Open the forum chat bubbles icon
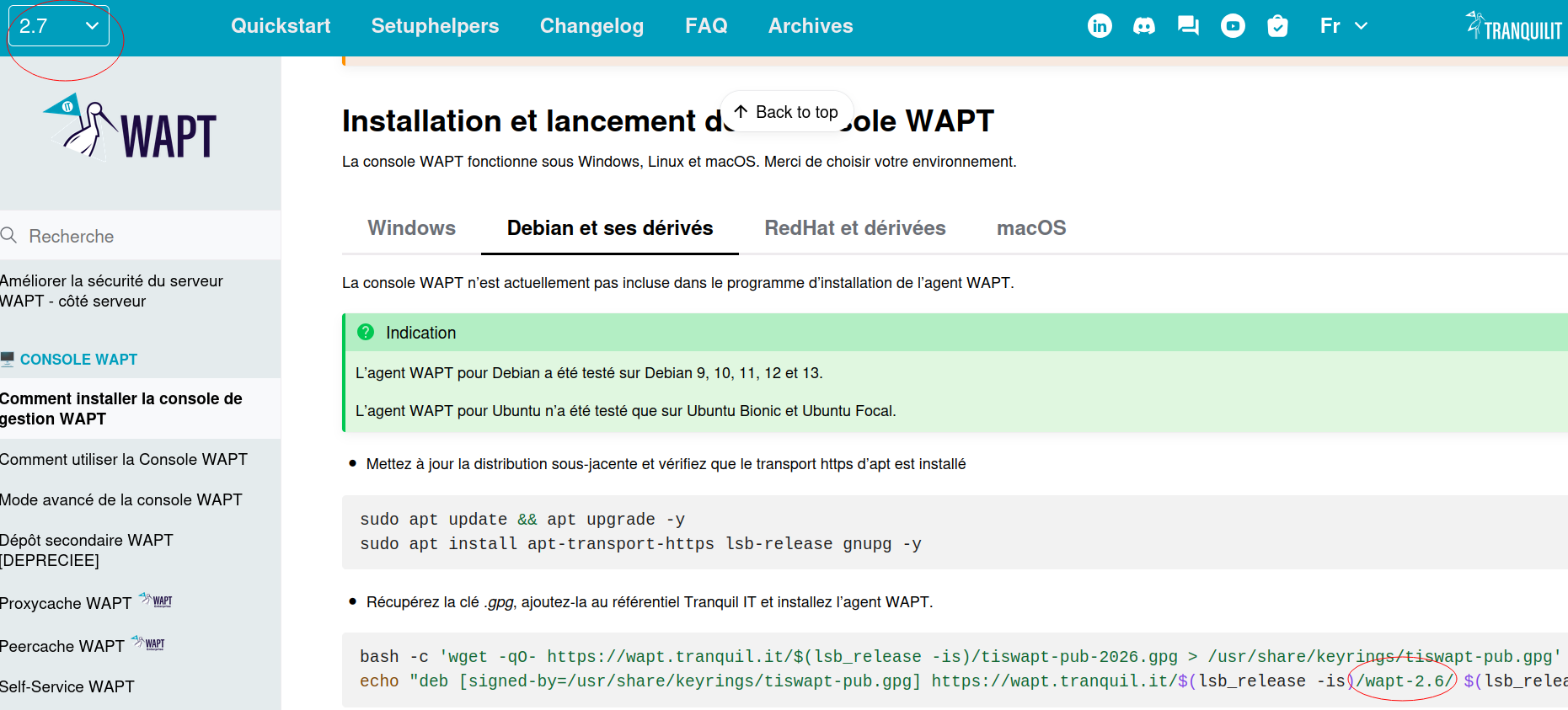Image resolution: width=1568 pixels, height=710 pixels. (1188, 26)
